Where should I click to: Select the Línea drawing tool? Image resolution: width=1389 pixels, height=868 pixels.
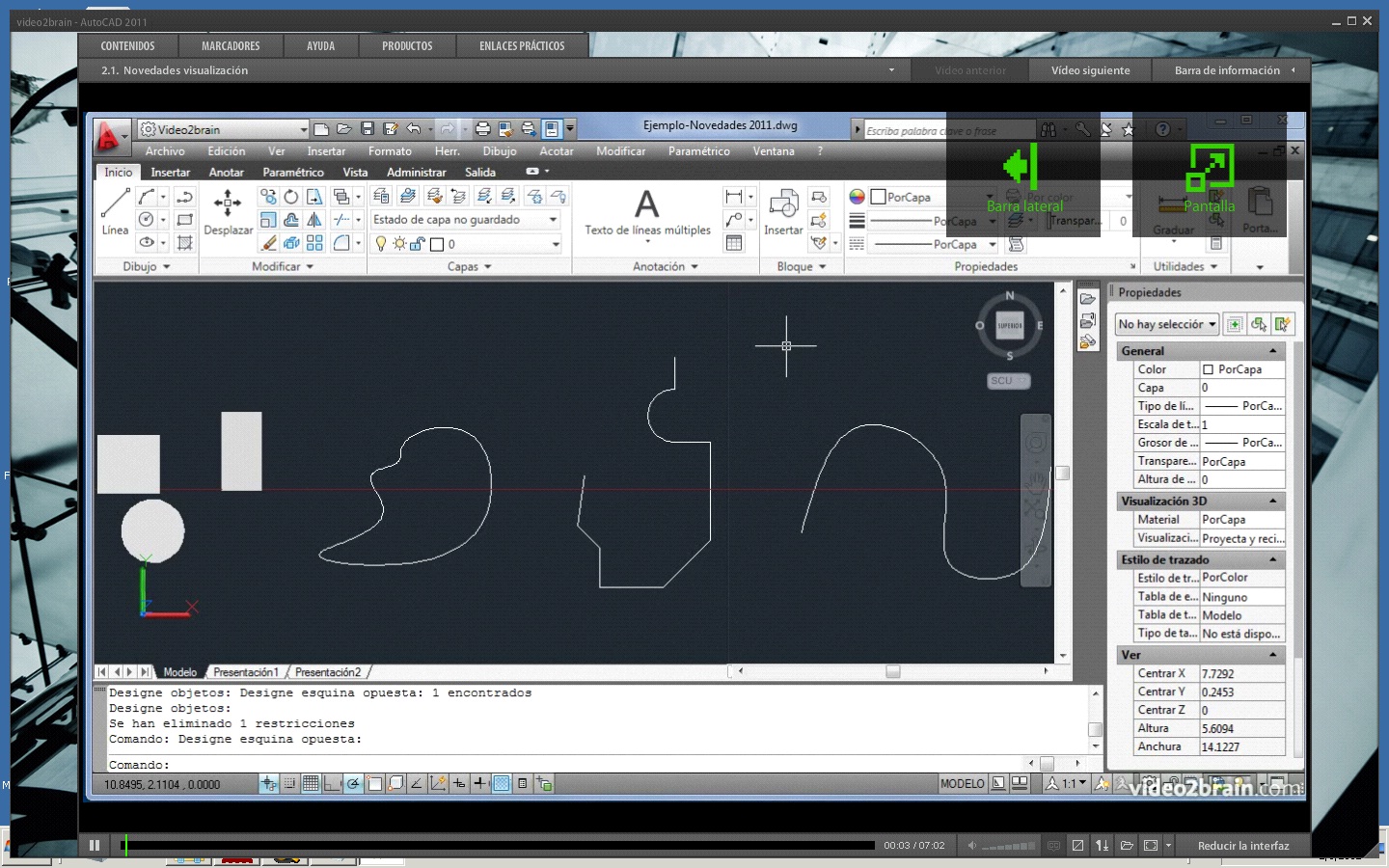click(x=115, y=211)
